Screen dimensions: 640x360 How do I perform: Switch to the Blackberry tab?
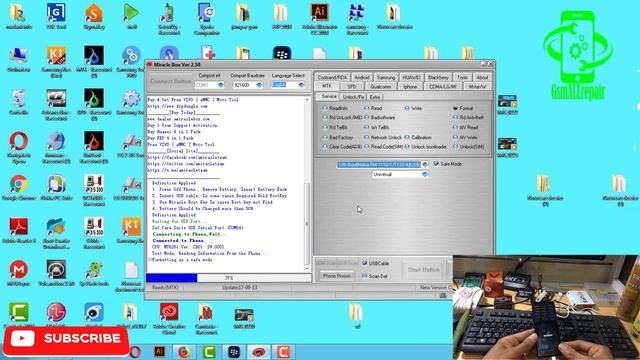coord(438,77)
